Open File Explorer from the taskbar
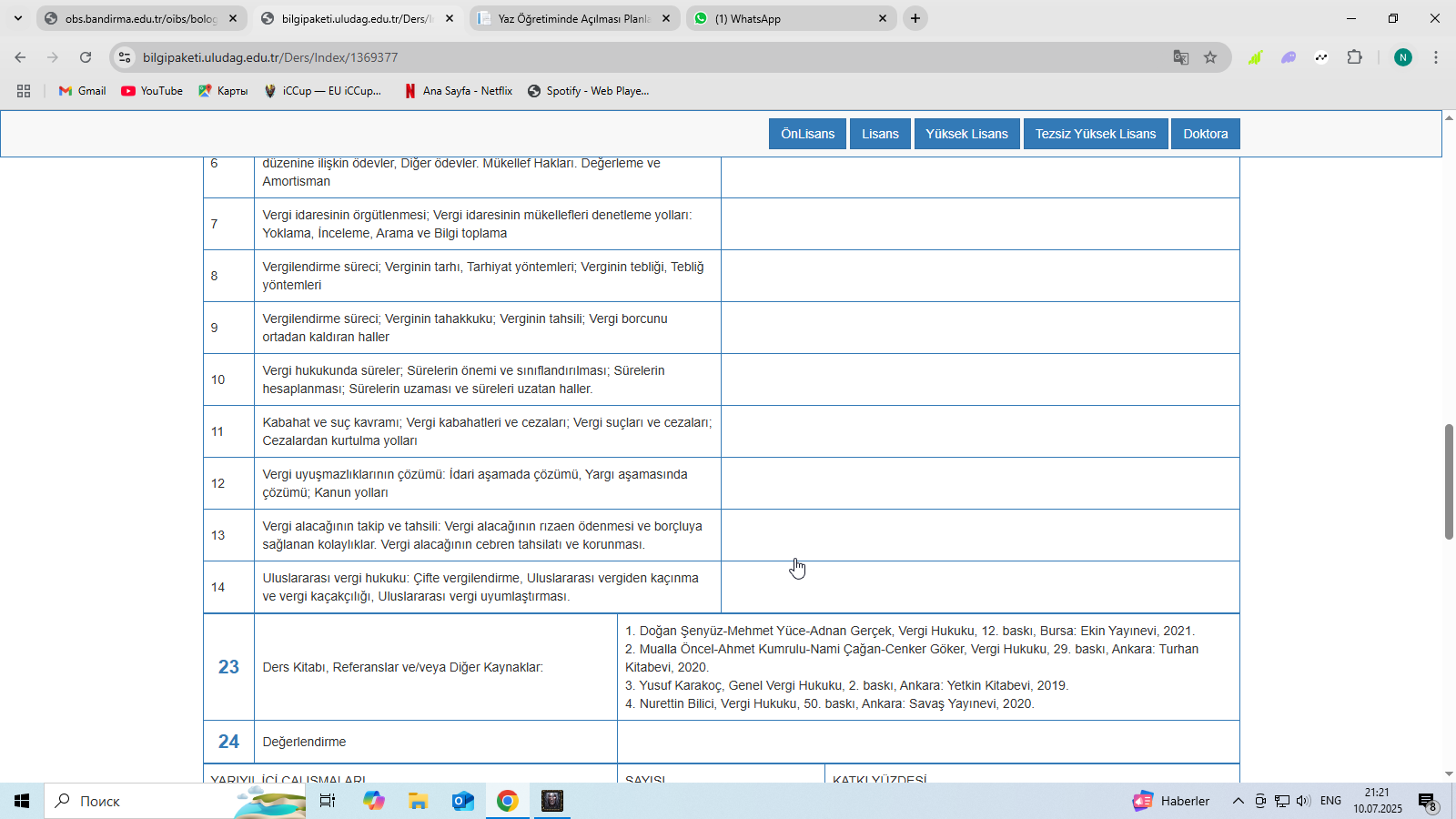The width and height of the screenshot is (1456, 819). pos(419,801)
